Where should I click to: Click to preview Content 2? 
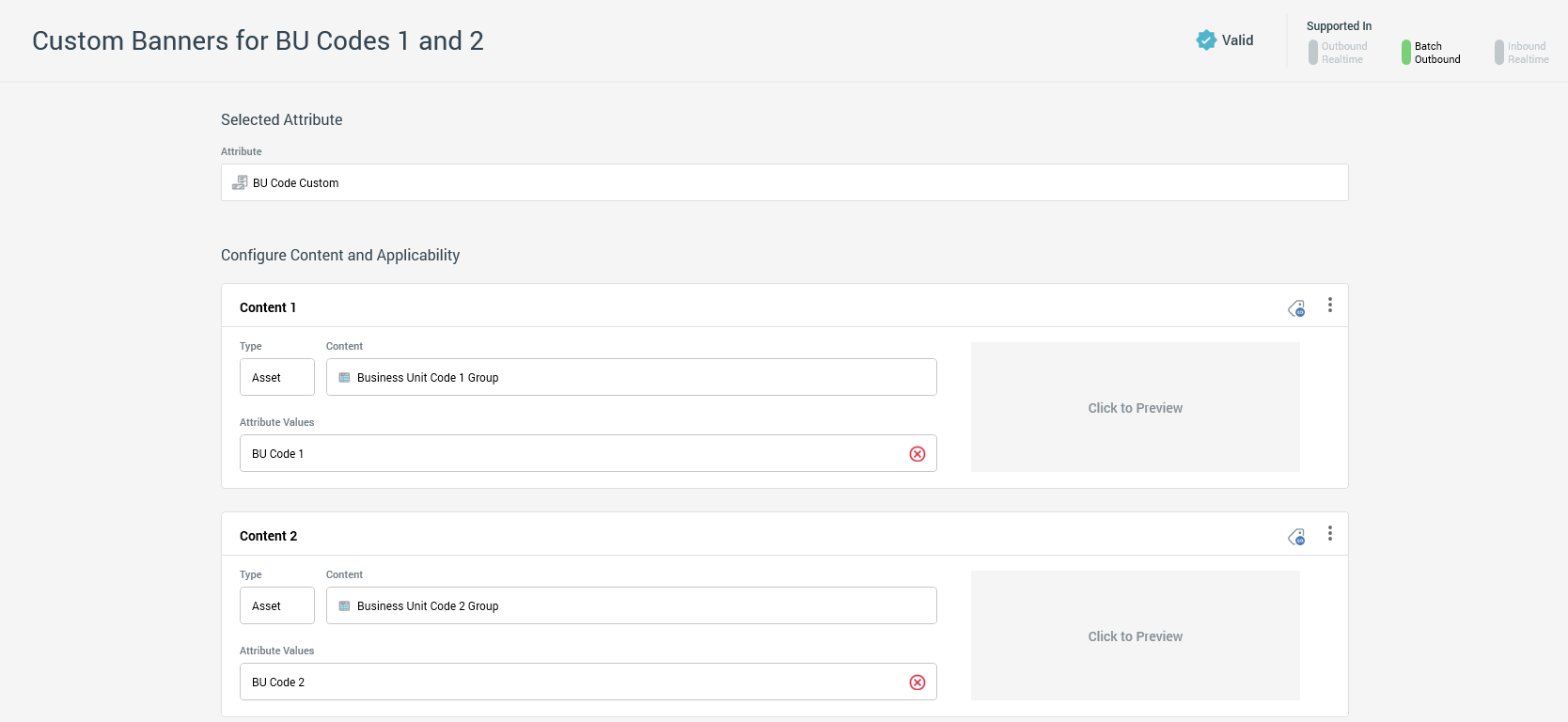point(1135,636)
